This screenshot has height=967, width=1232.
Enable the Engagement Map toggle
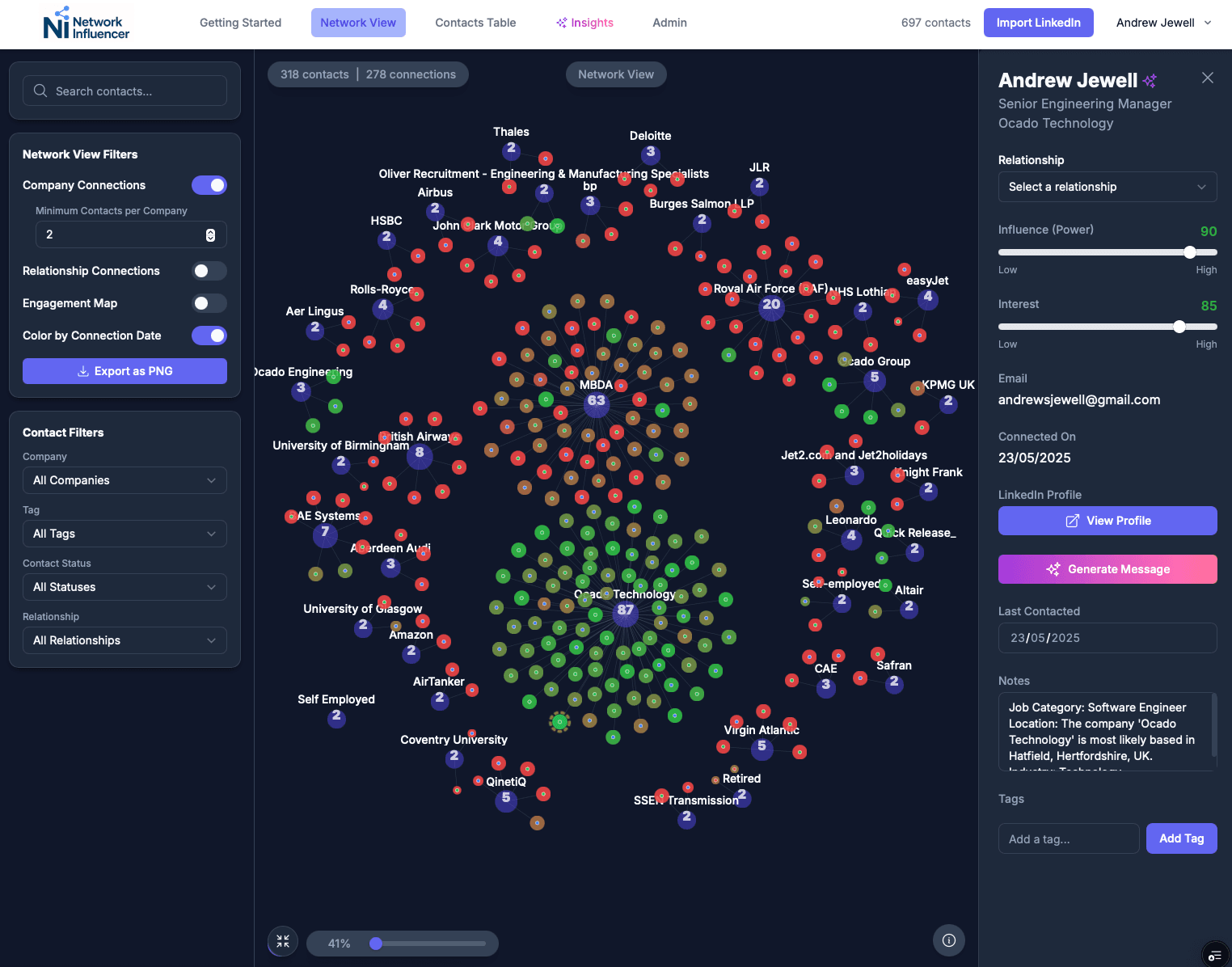[209, 303]
